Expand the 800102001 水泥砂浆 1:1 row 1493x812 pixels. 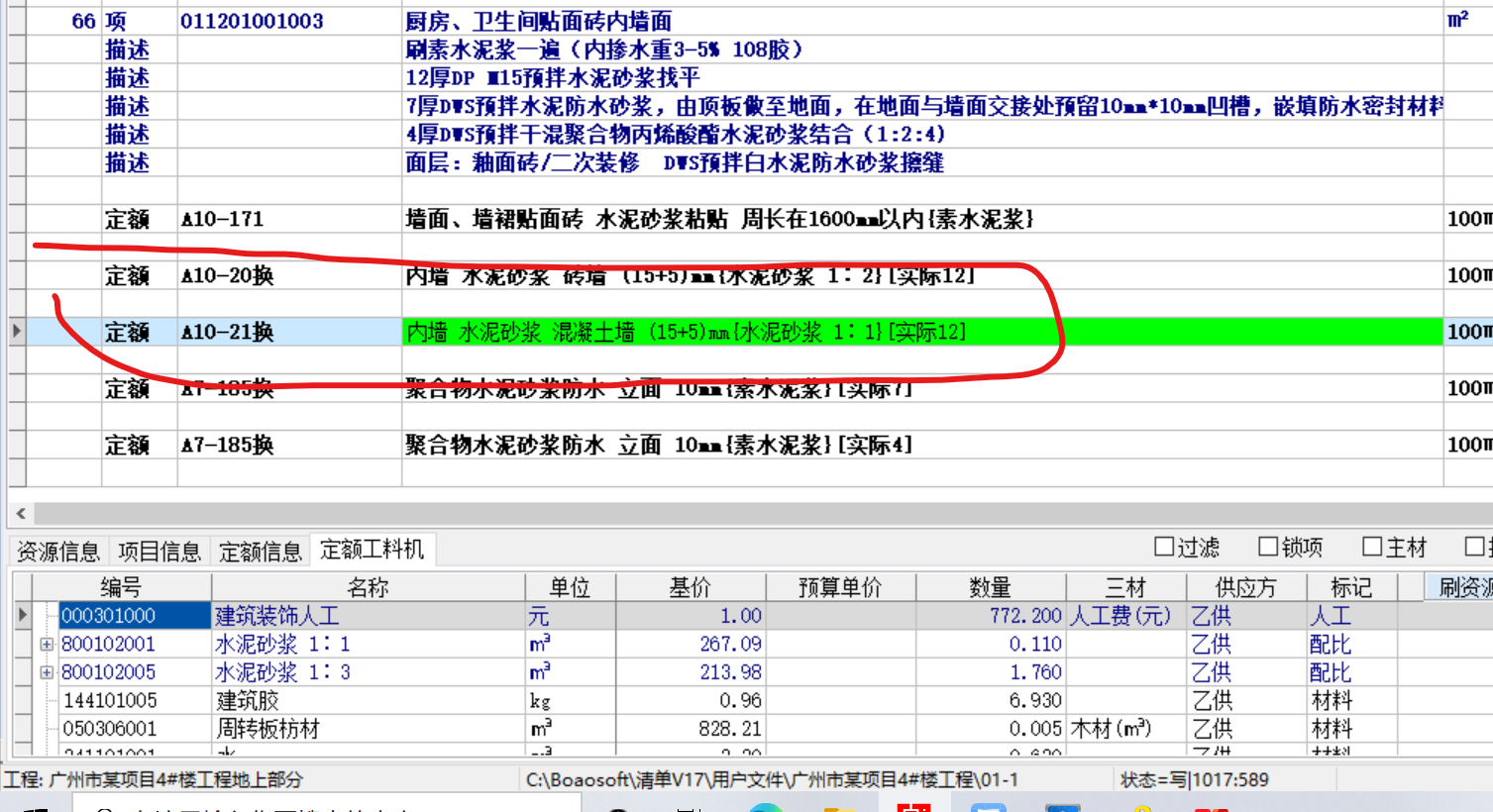click(x=46, y=645)
